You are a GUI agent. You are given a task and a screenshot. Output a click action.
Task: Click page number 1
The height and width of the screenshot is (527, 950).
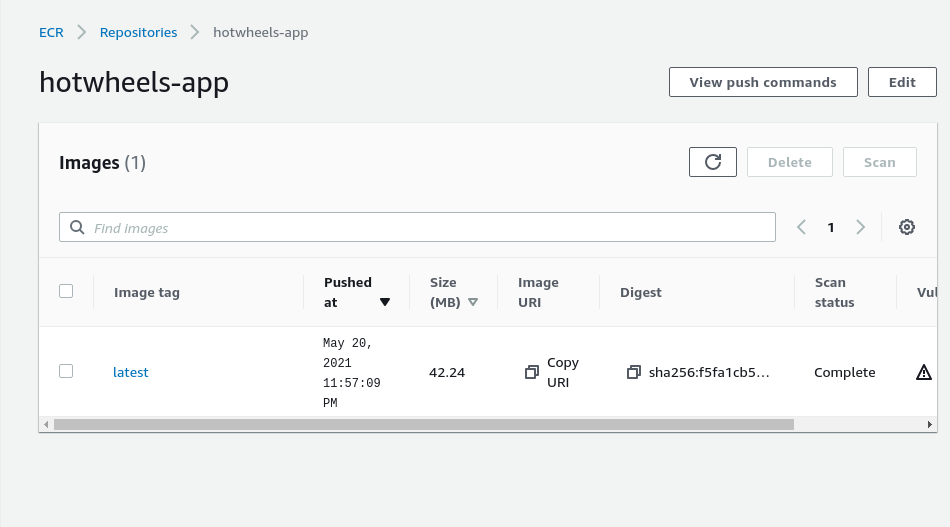coord(831,227)
